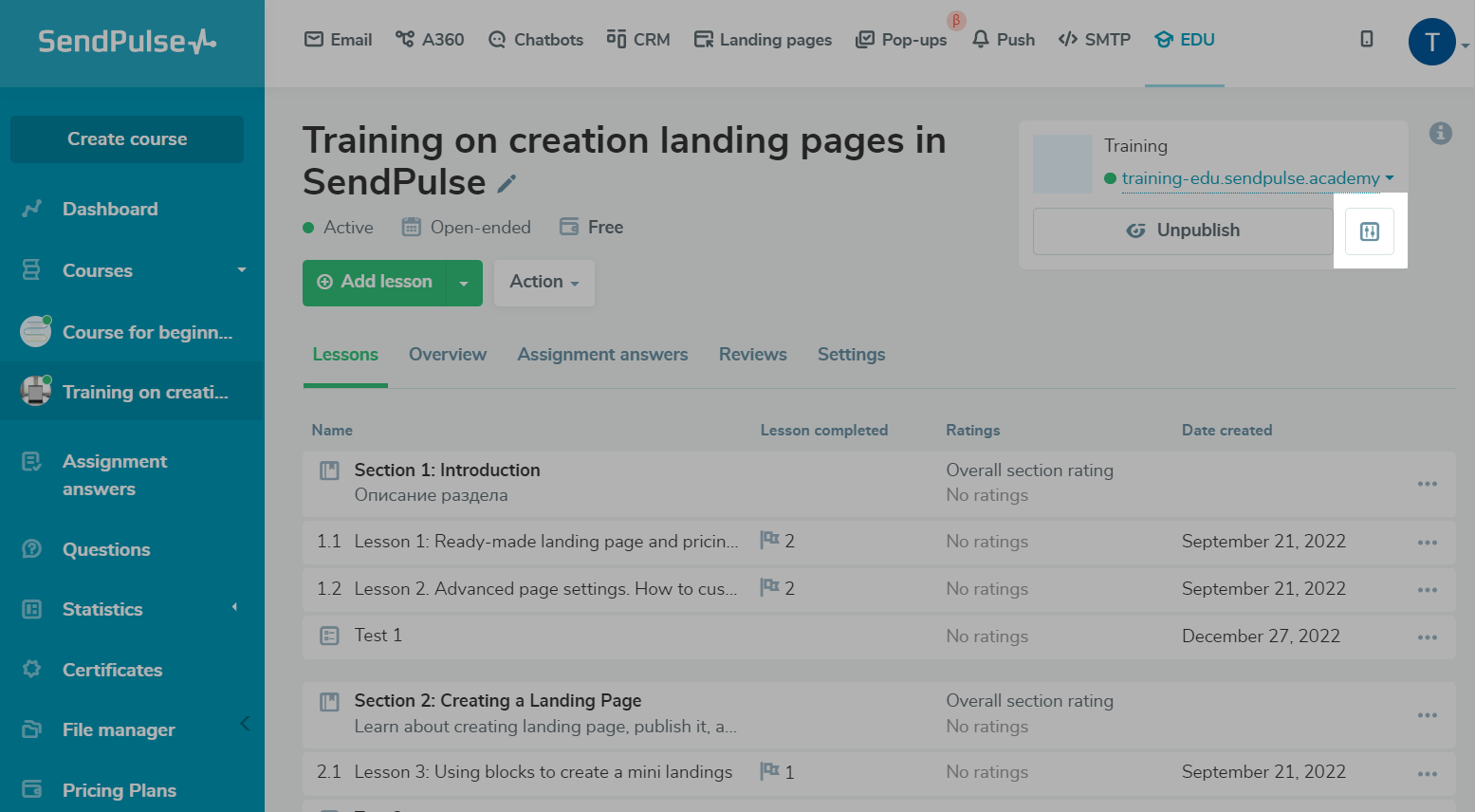Click the Unpublish button
This screenshot has height=812, width=1475.
[1183, 231]
